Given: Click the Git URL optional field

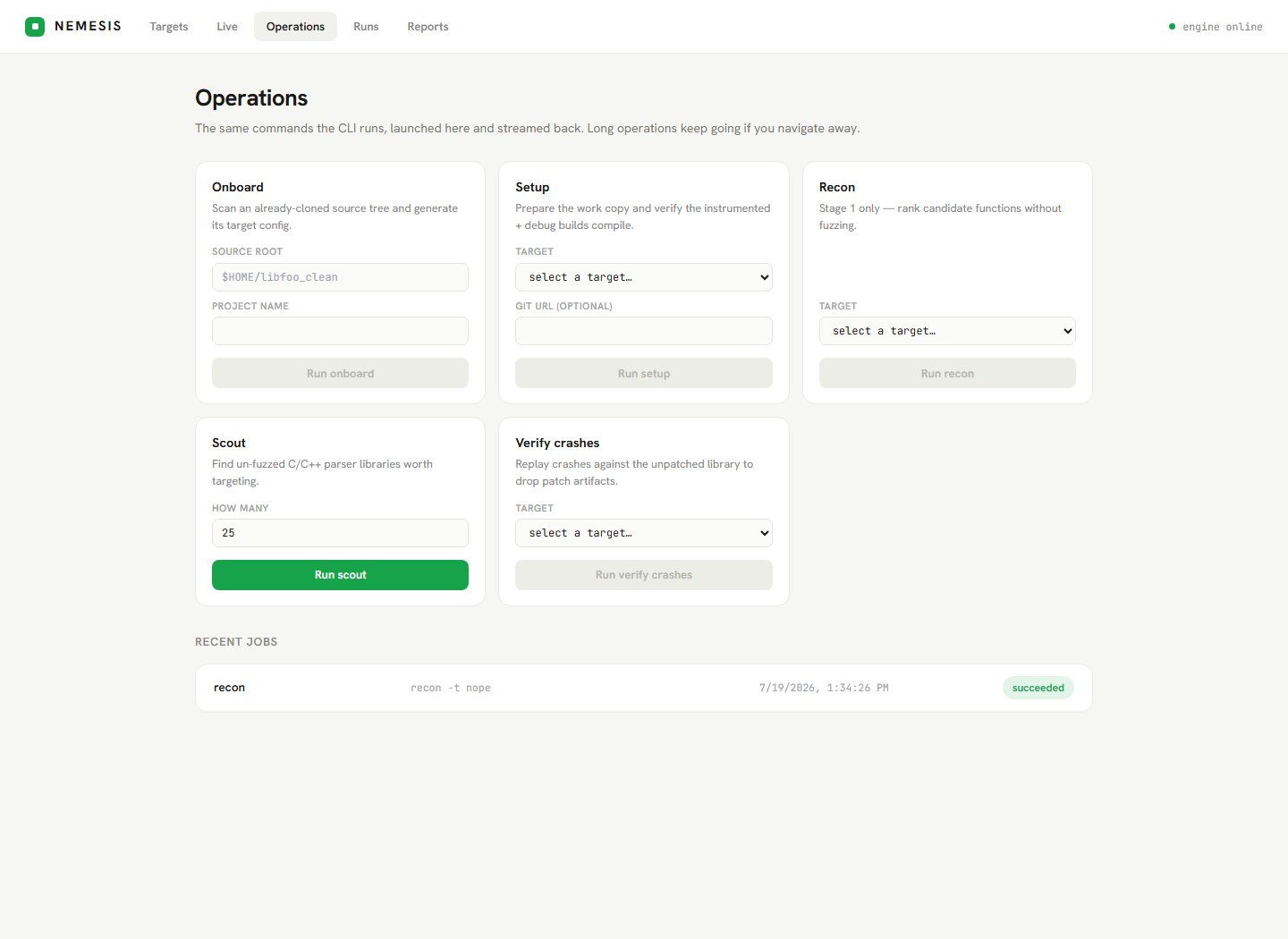Looking at the screenshot, I should click(x=644, y=331).
